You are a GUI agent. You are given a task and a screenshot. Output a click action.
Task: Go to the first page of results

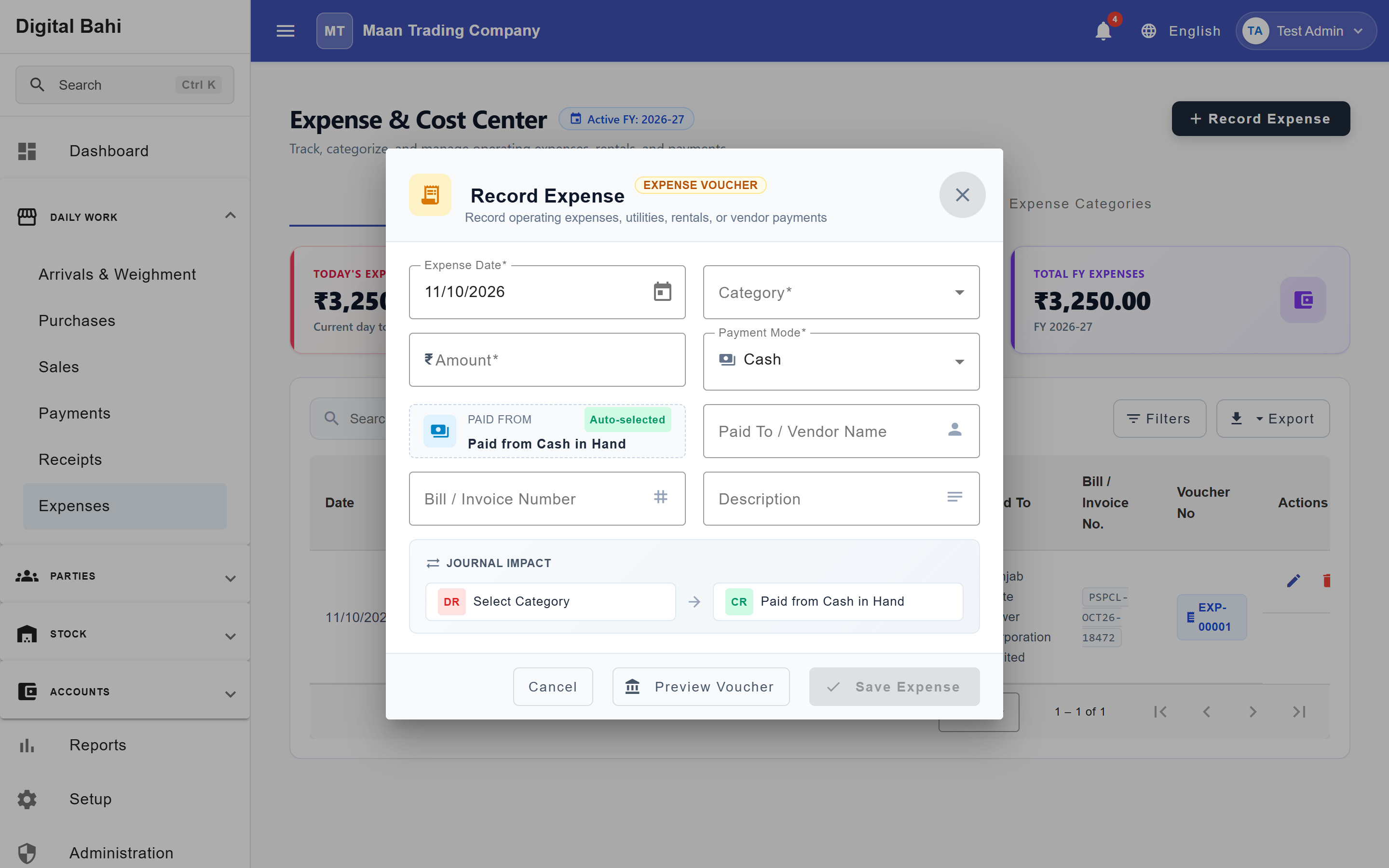[x=1160, y=712]
